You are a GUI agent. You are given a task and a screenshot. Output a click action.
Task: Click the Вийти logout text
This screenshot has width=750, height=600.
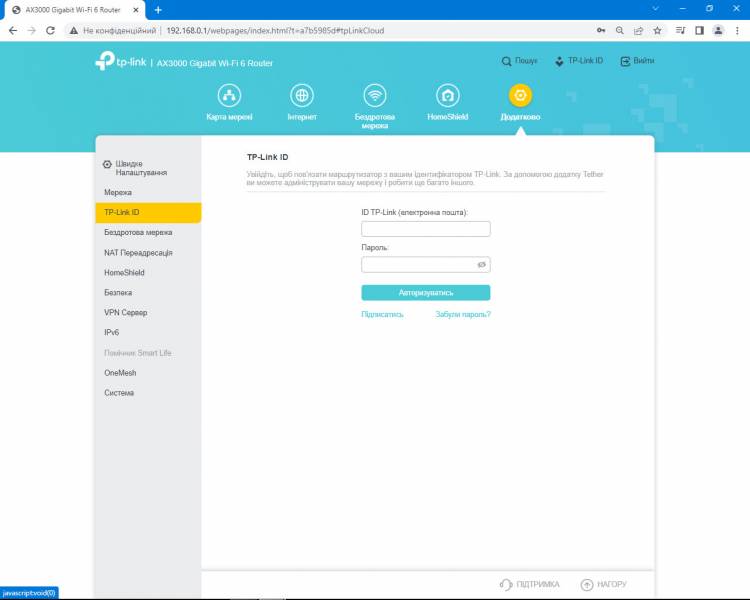tap(644, 61)
